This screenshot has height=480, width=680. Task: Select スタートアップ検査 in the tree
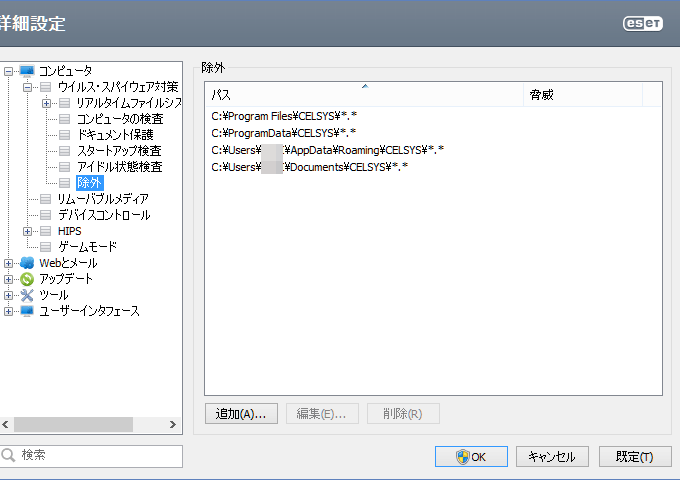click(119, 151)
